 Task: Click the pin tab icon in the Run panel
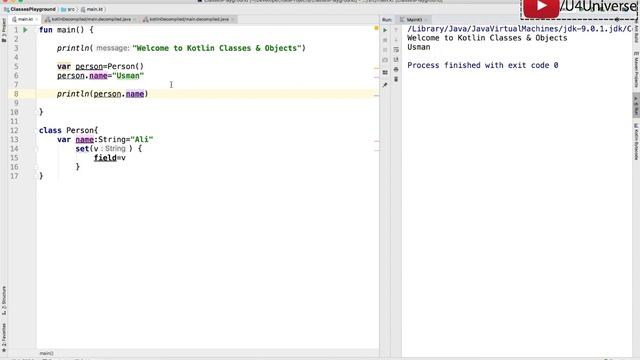tap(385, 85)
